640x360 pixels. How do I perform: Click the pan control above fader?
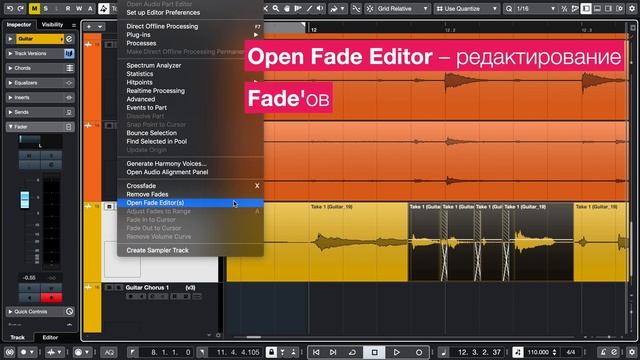[x=40, y=141]
